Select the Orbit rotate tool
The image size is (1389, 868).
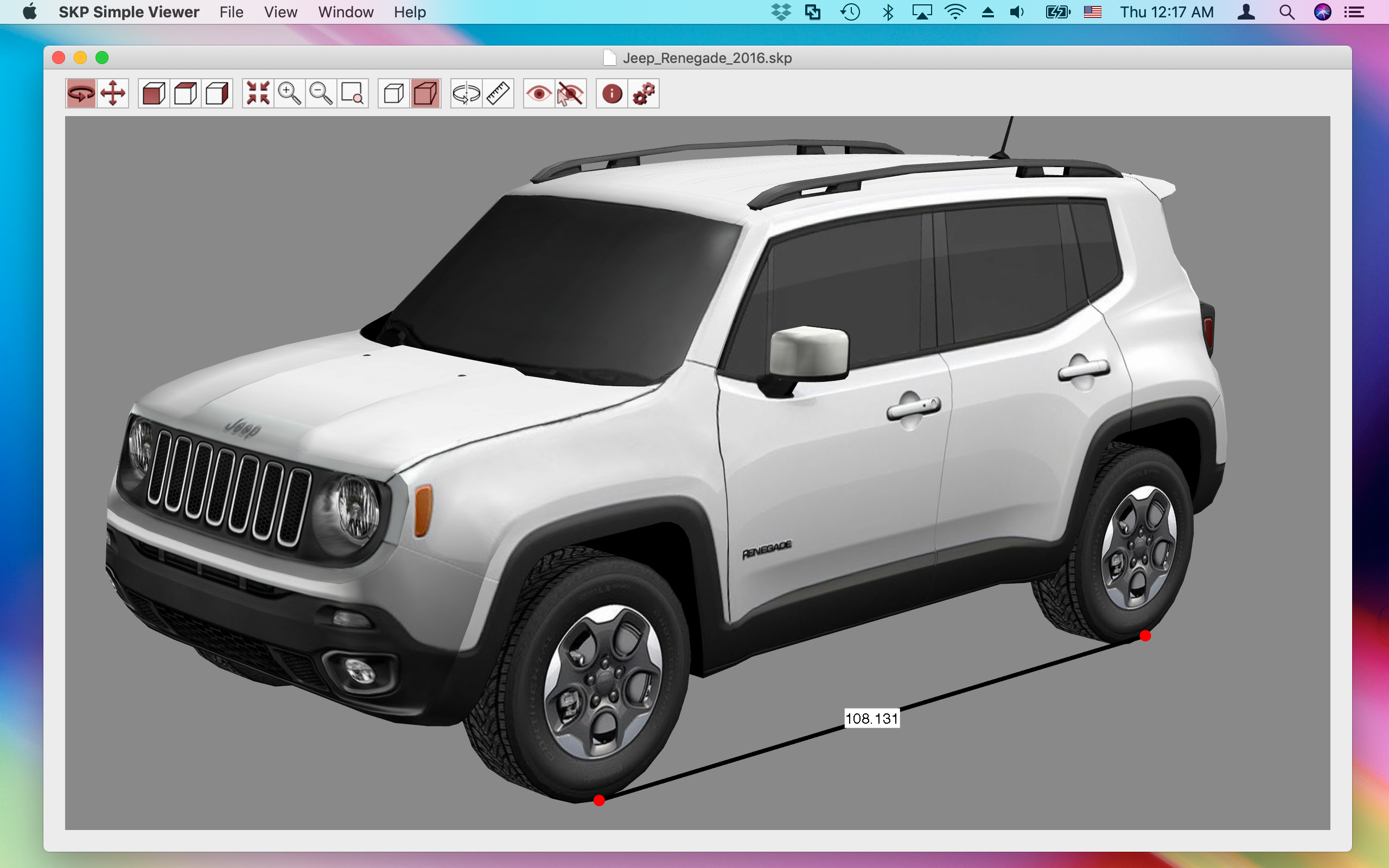81,93
